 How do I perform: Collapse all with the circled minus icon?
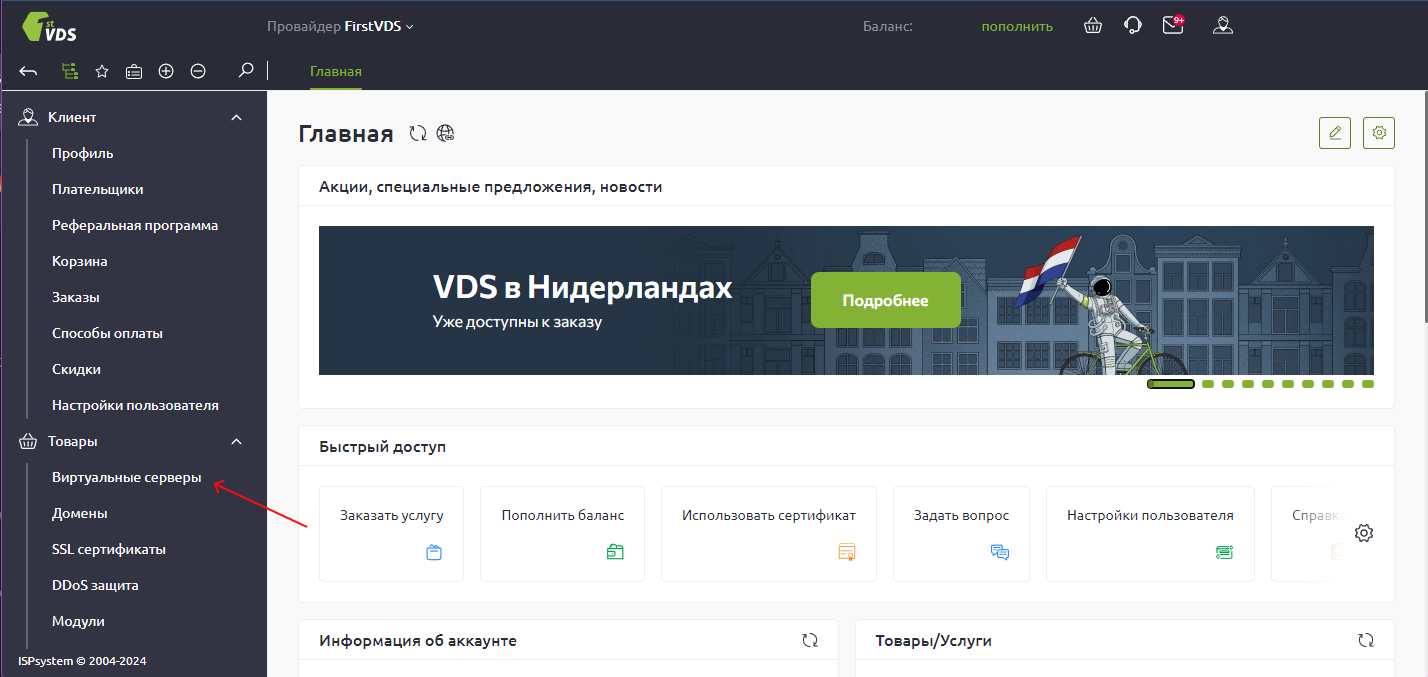[x=198, y=71]
